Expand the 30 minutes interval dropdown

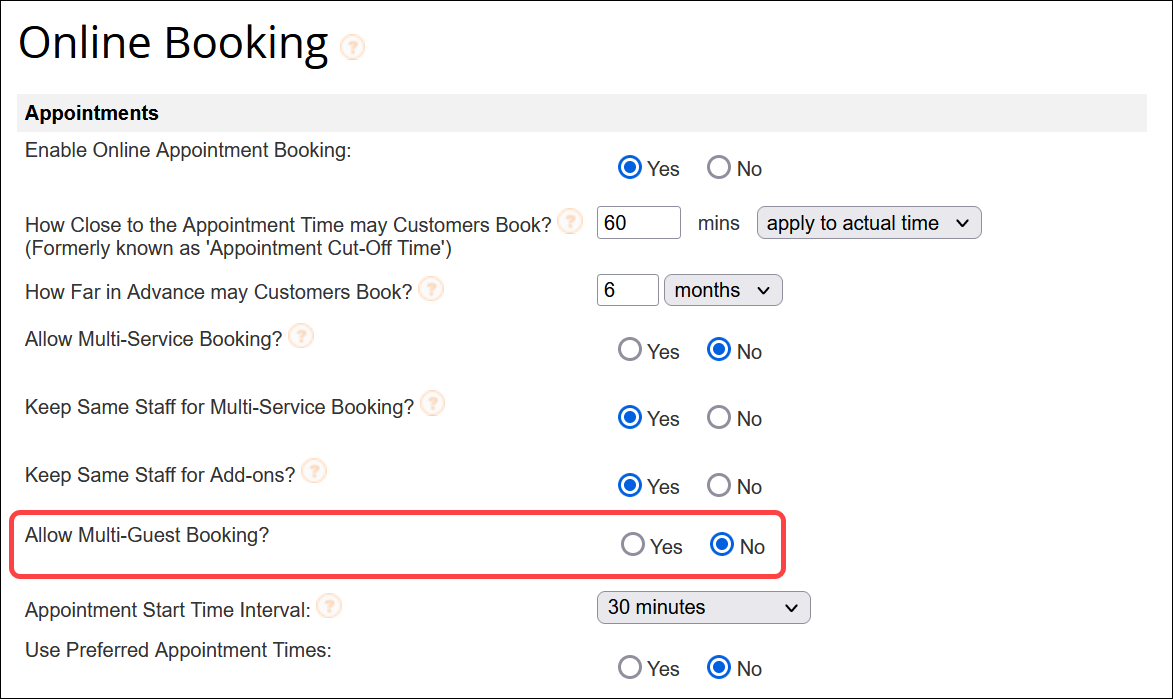(704, 607)
